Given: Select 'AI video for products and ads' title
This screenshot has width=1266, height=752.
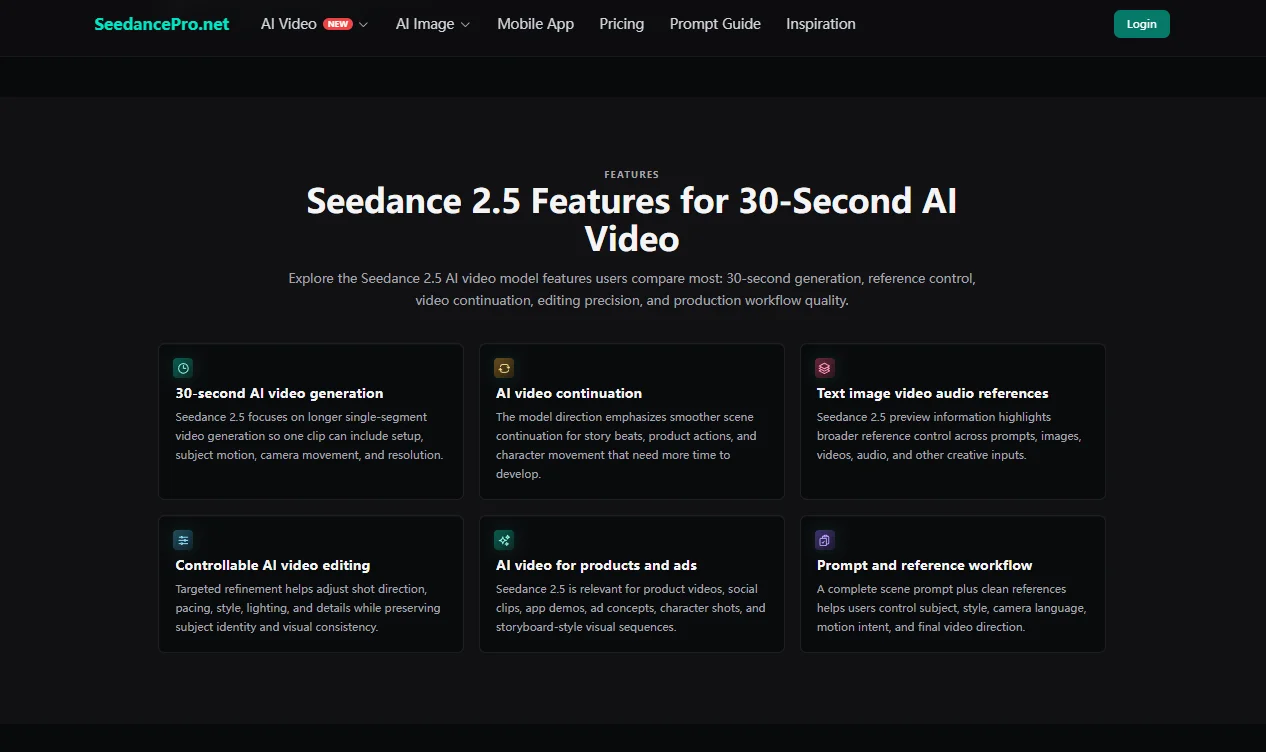Looking at the screenshot, I should pos(597,565).
